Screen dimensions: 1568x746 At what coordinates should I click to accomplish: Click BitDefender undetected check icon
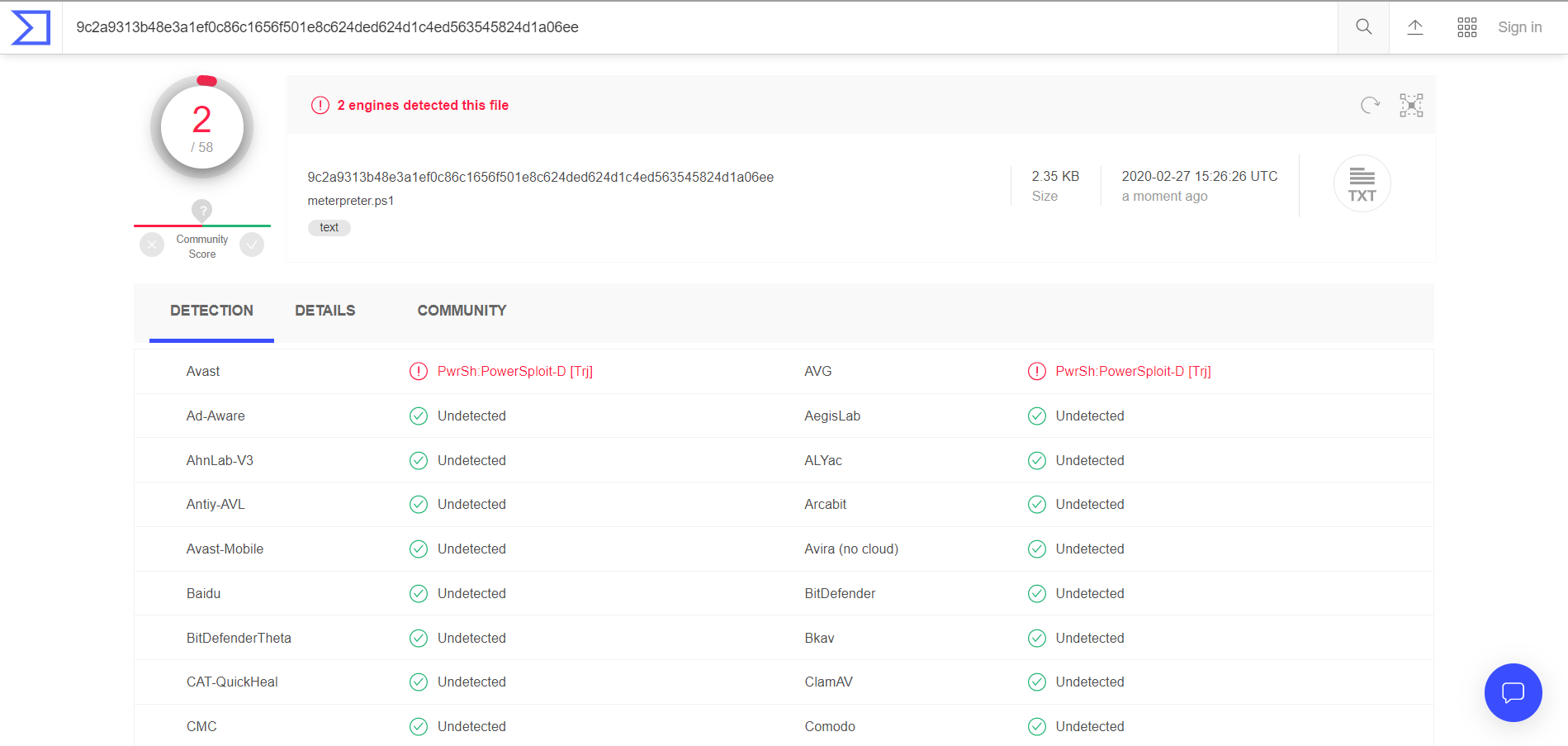(x=1036, y=593)
